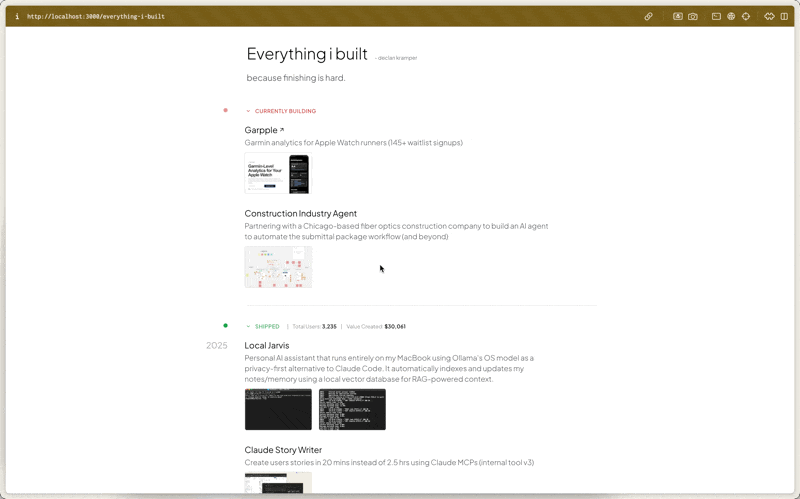Open first Local Jarvis terminal screenshot
The height and width of the screenshot is (499, 800).
[x=278, y=410]
